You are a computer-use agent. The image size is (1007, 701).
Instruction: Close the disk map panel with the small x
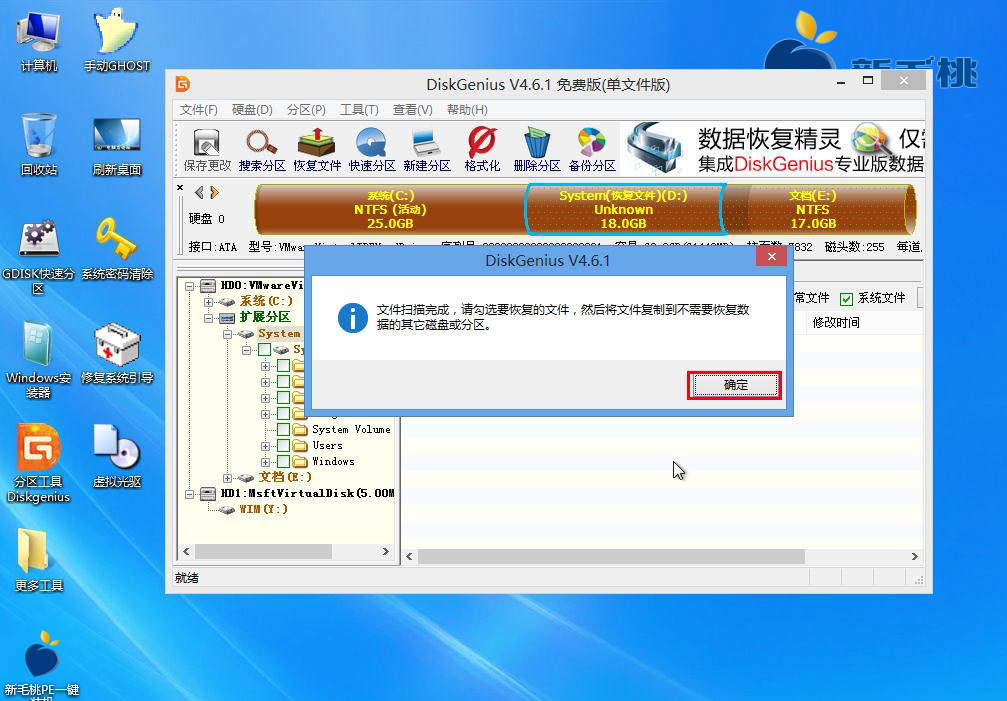[180, 187]
